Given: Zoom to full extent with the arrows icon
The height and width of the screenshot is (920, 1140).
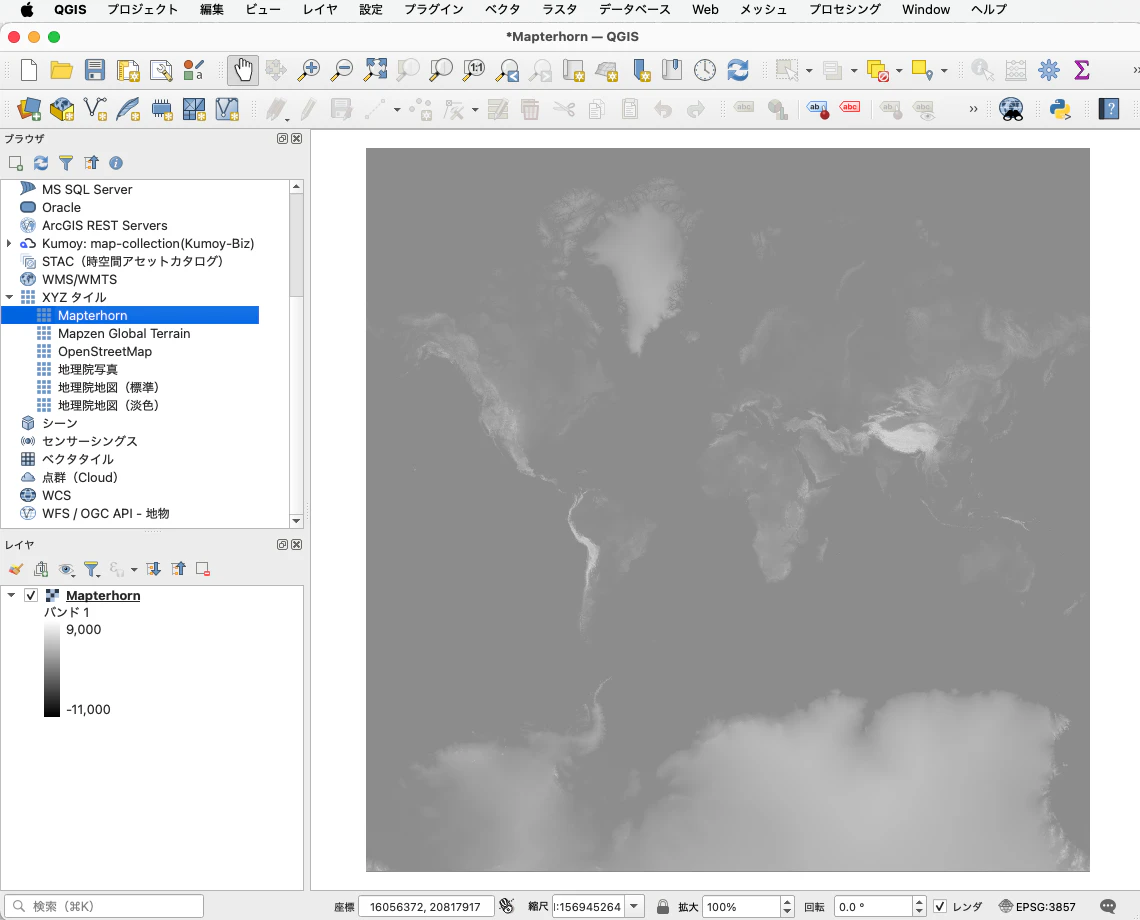Looking at the screenshot, I should pyautogui.click(x=375, y=71).
